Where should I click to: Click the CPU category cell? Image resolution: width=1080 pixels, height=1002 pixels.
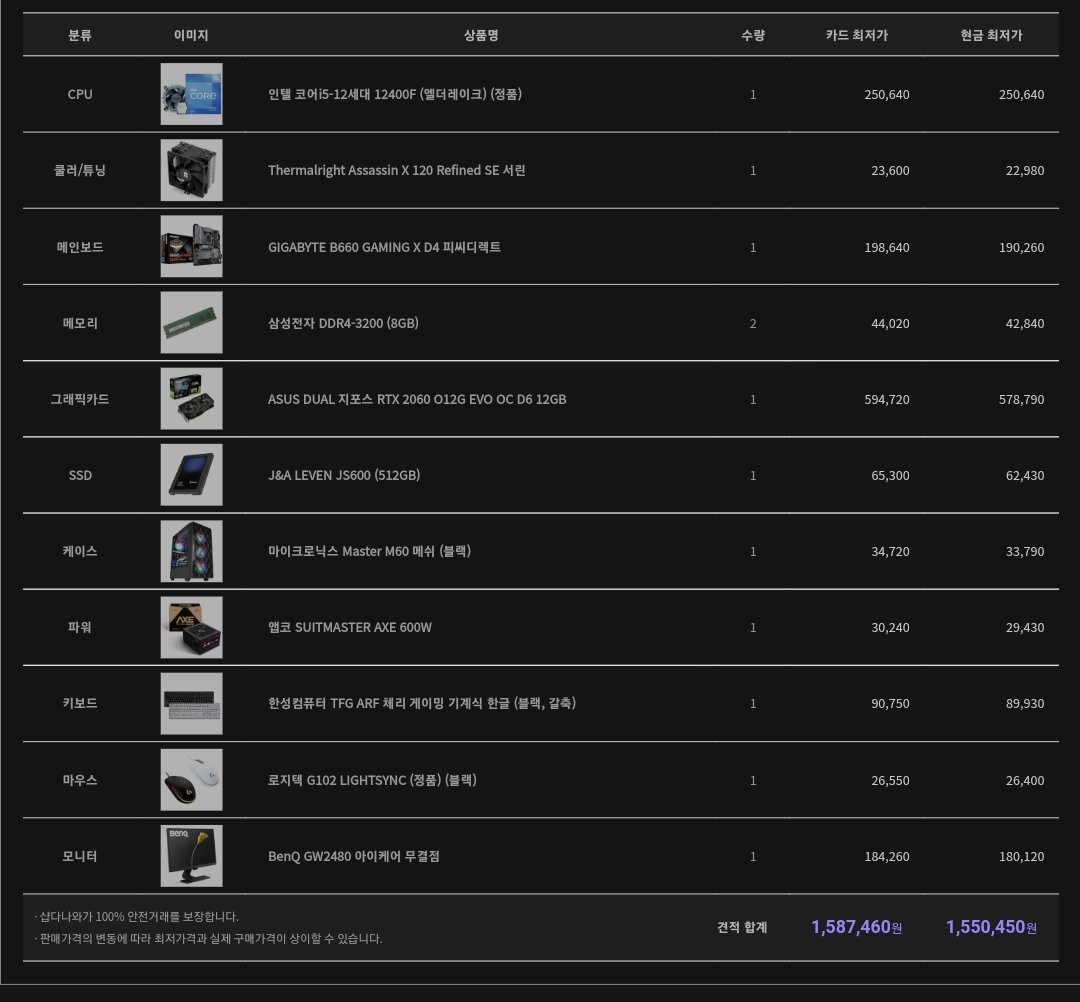tap(80, 94)
